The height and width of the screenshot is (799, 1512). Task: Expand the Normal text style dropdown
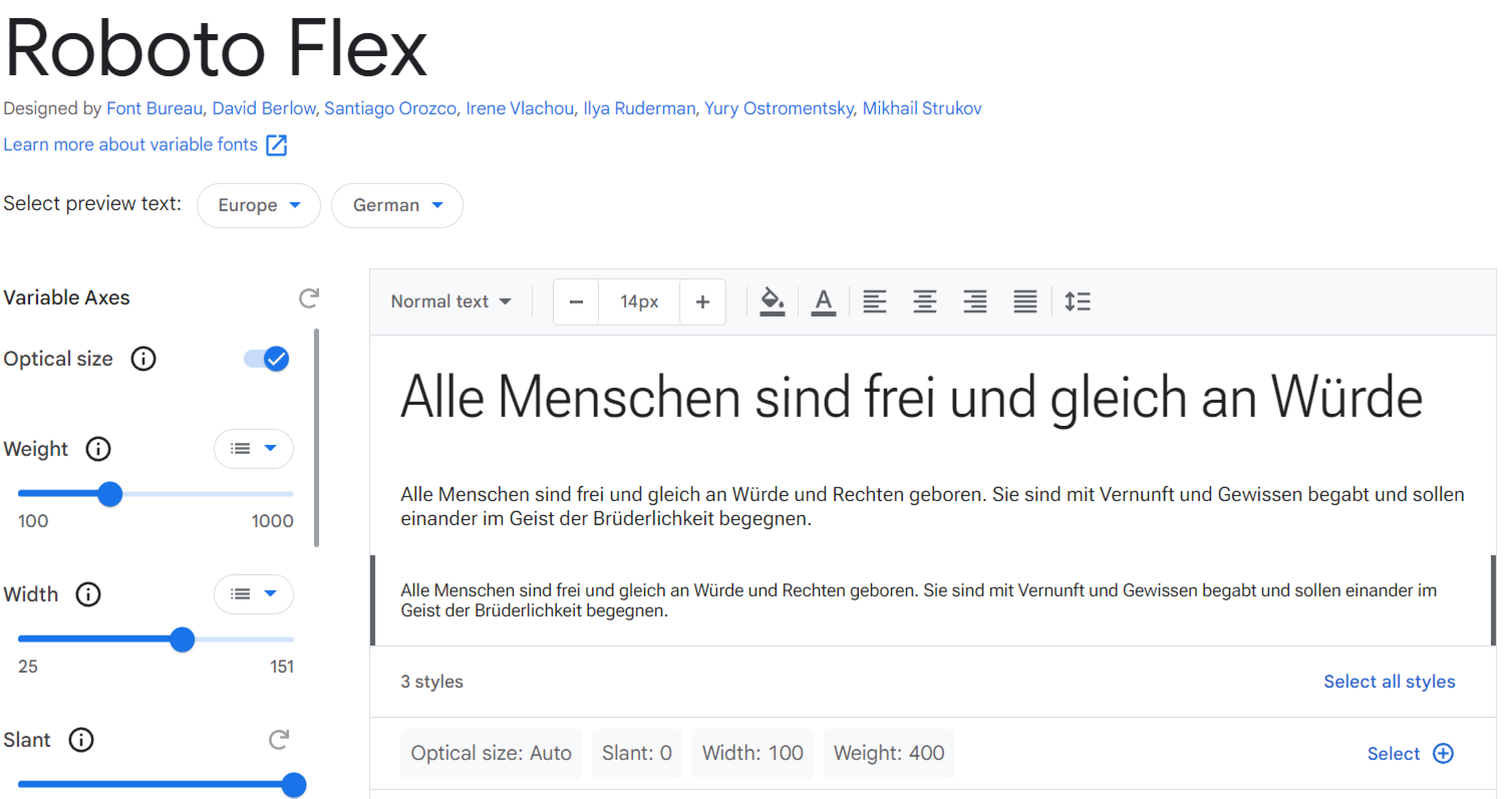(451, 301)
